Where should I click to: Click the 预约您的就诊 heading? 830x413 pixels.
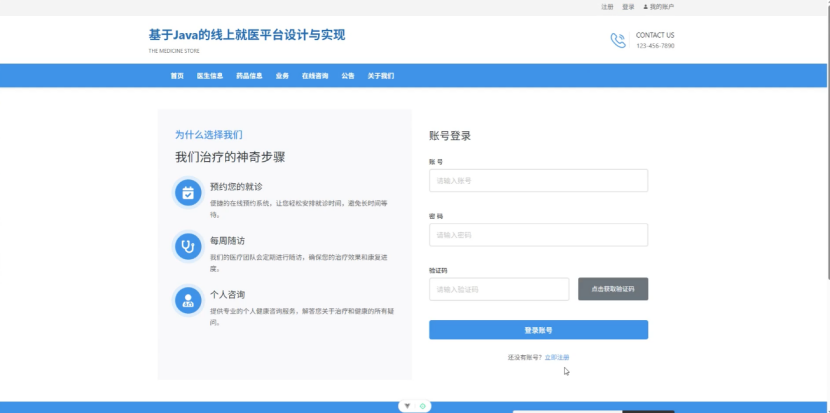pos(236,186)
